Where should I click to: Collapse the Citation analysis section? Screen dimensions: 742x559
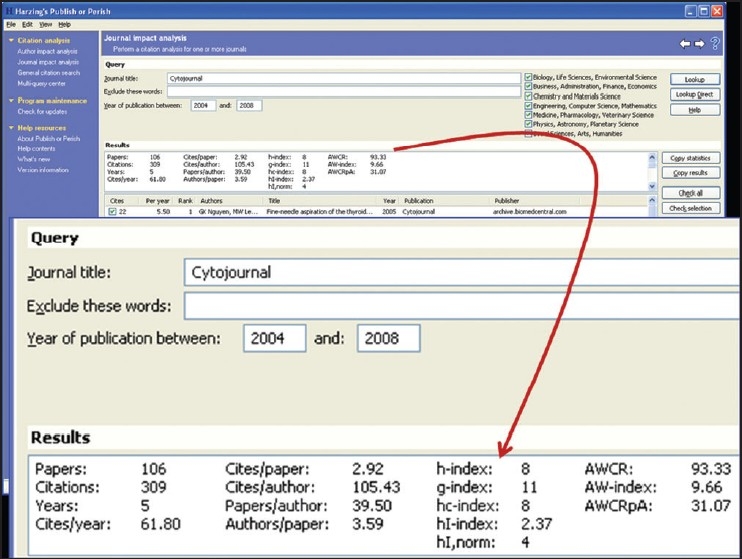[11, 41]
